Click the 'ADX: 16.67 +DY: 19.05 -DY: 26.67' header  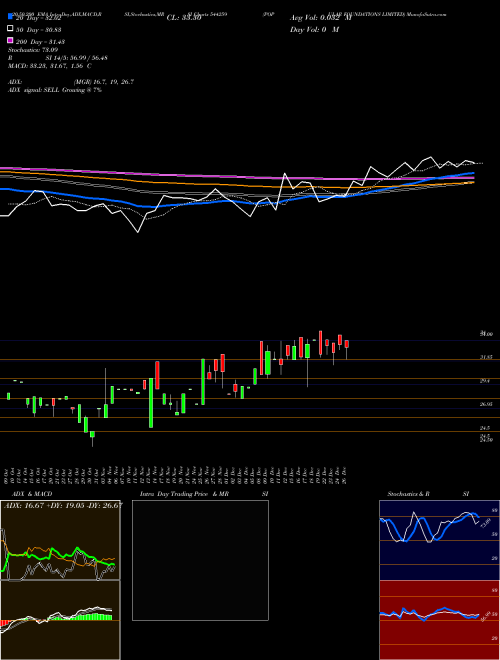[x=63, y=506]
